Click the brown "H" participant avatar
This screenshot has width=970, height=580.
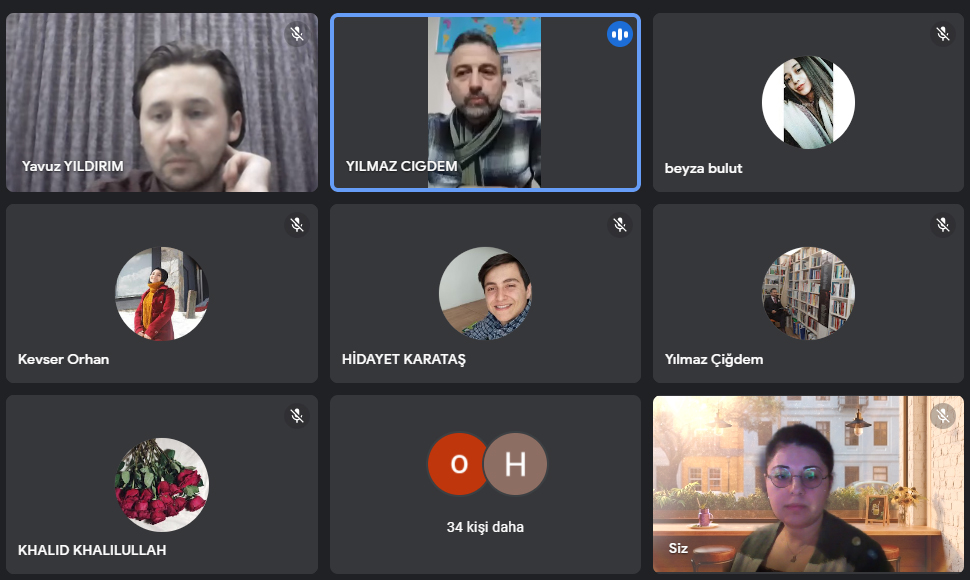[515, 464]
